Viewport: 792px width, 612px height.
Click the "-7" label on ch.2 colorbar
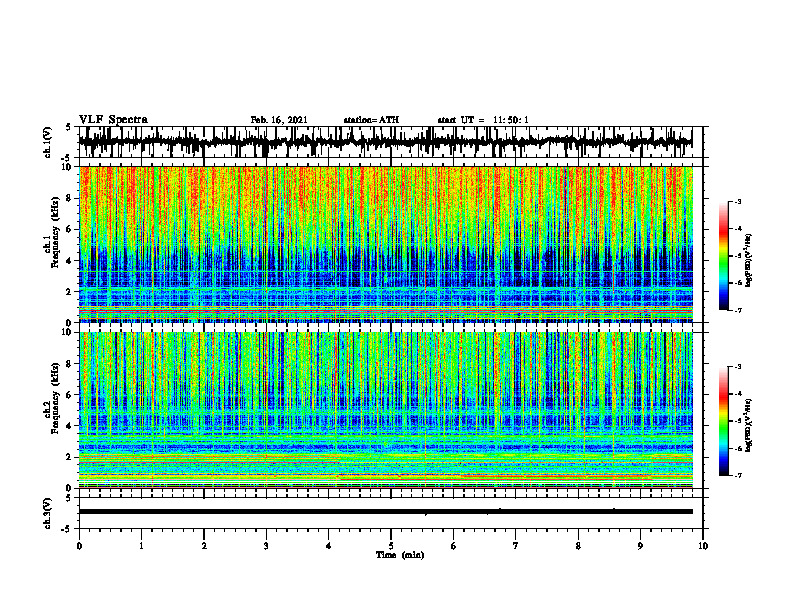click(738, 475)
